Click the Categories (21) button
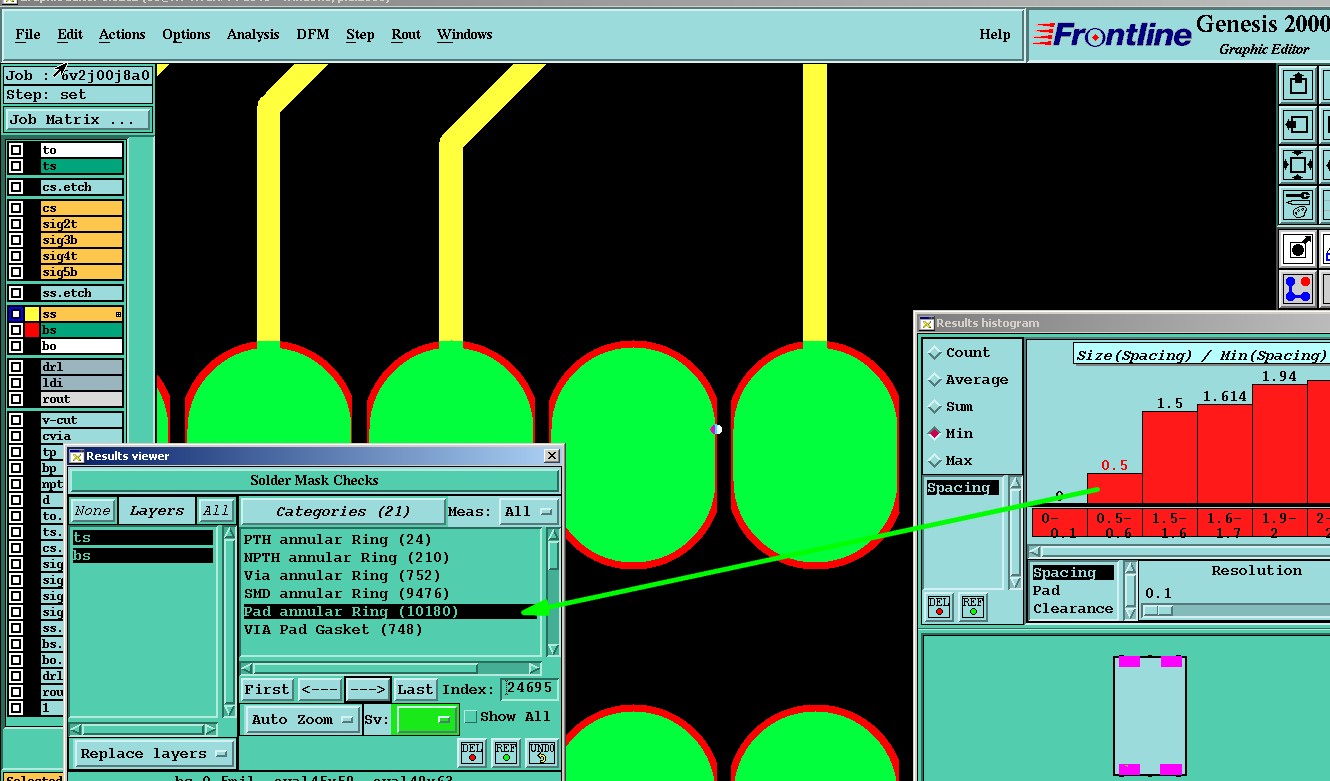The image size is (1330, 781). (343, 511)
